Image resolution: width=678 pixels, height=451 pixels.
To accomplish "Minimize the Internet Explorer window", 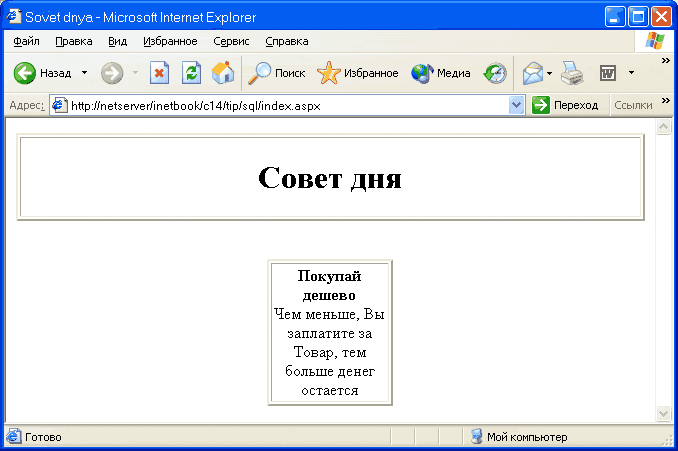I will point(615,17).
